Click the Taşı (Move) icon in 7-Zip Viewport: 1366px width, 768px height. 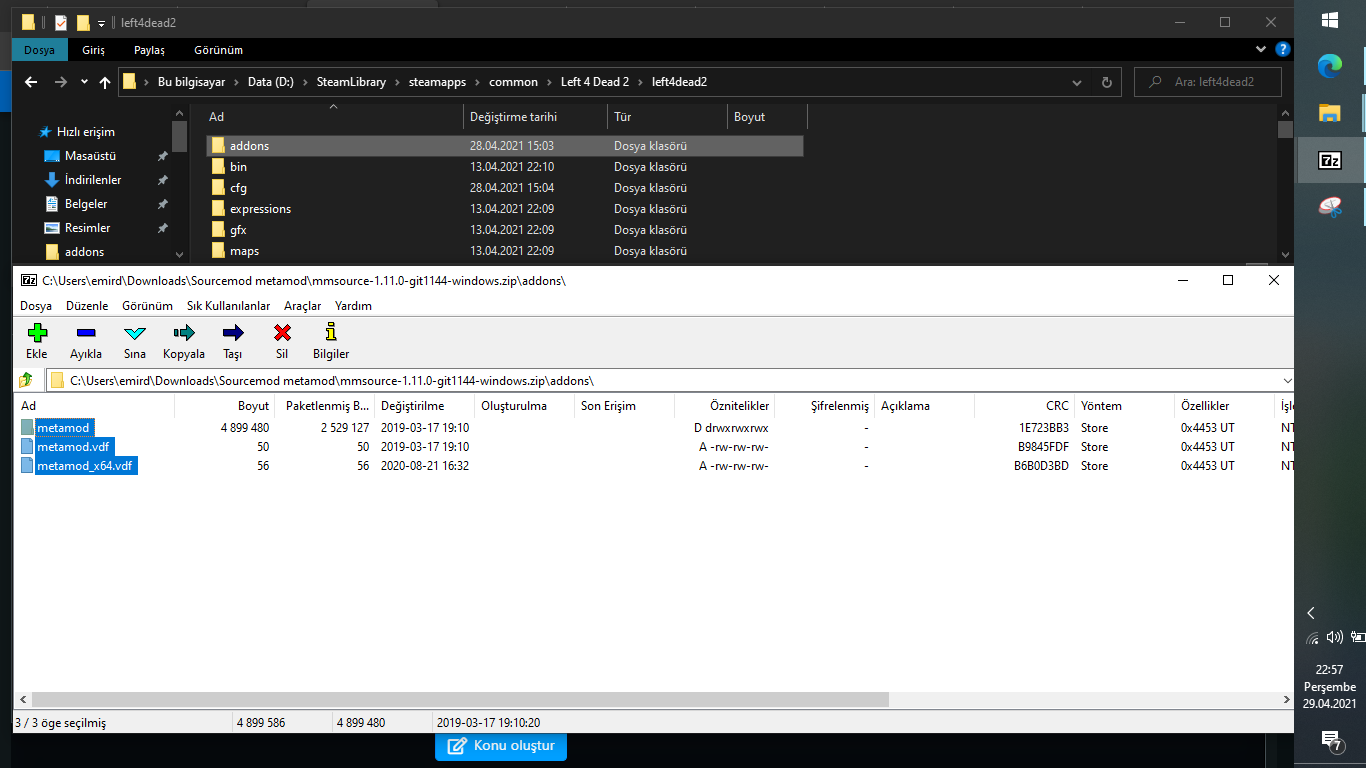click(x=233, y=333)
